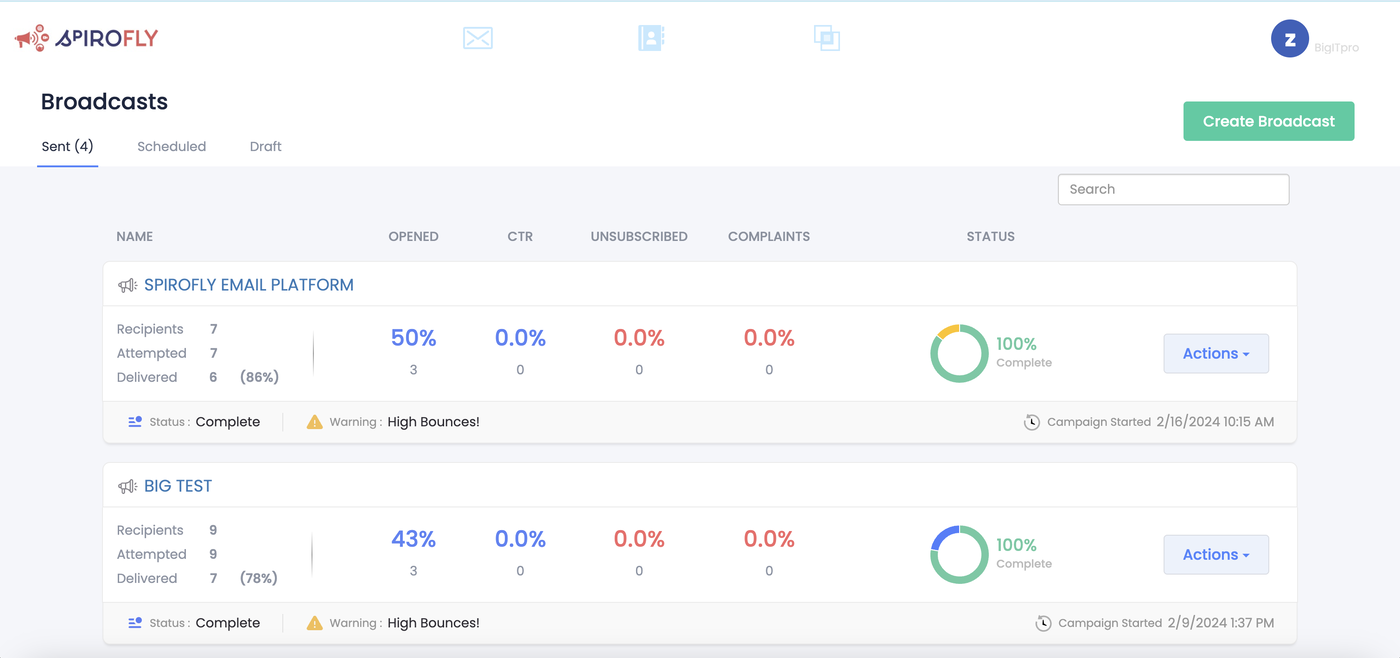Switch to the Scheduled tab
Image resolution: width=1400 pixels, height=658 pixels.
coord(171,147)
